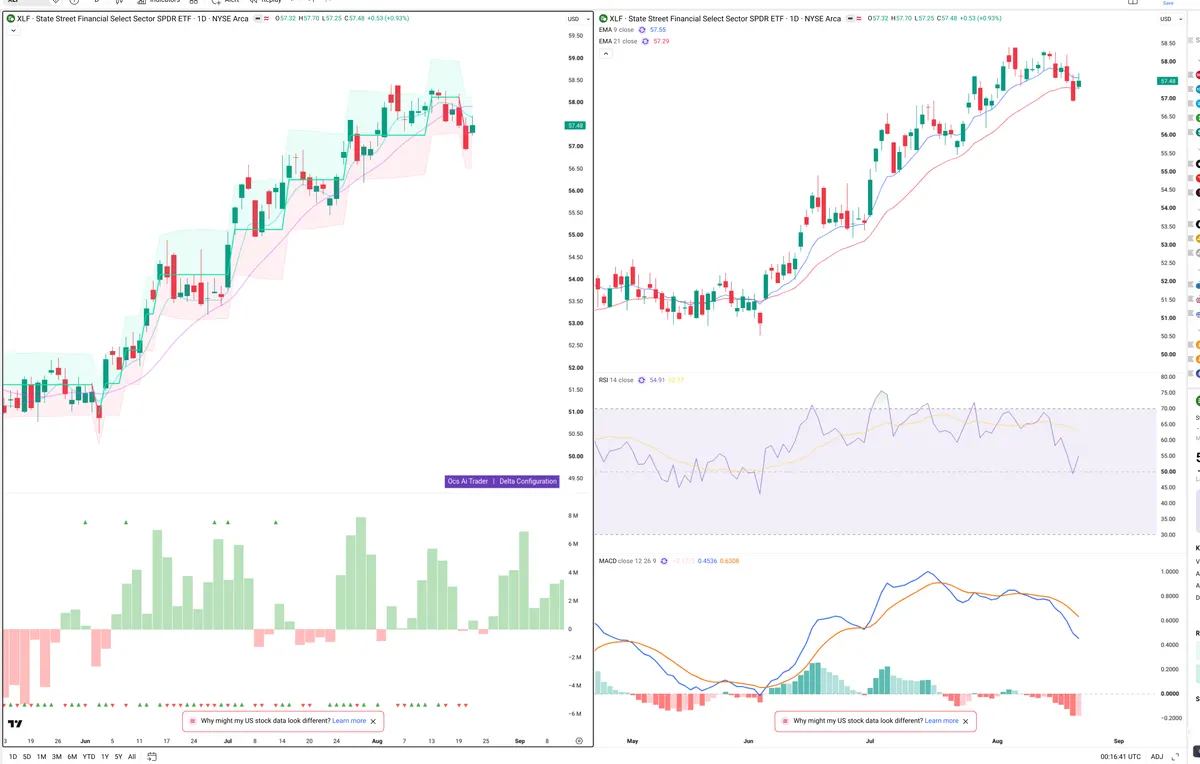Click 0.4536 MACD value in legend
Image resolution: width=1200 pixels, height=764 pixels.
(x=707, y=561)
